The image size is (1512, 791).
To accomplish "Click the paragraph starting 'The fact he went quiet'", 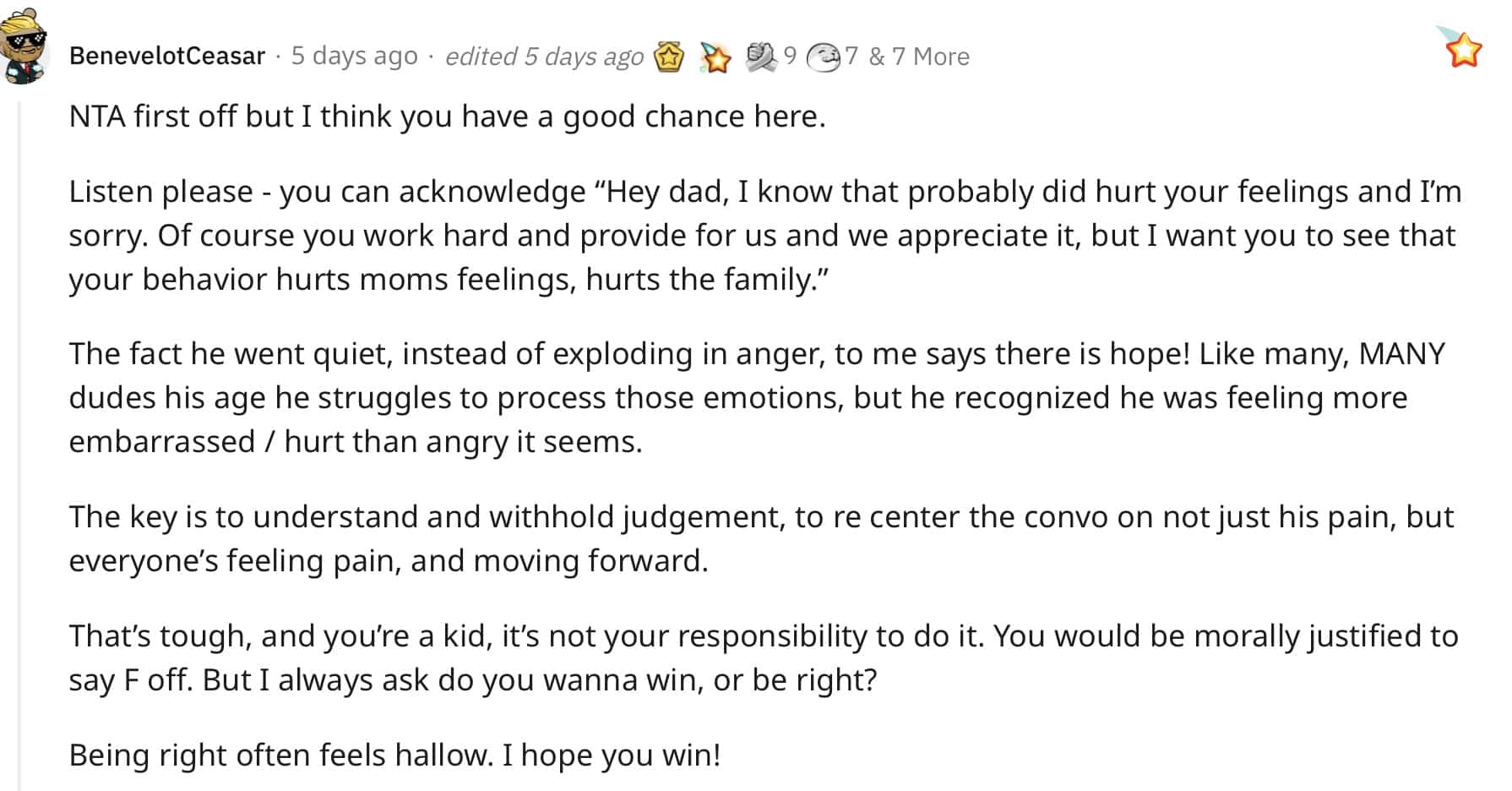I will coord(758,397).
